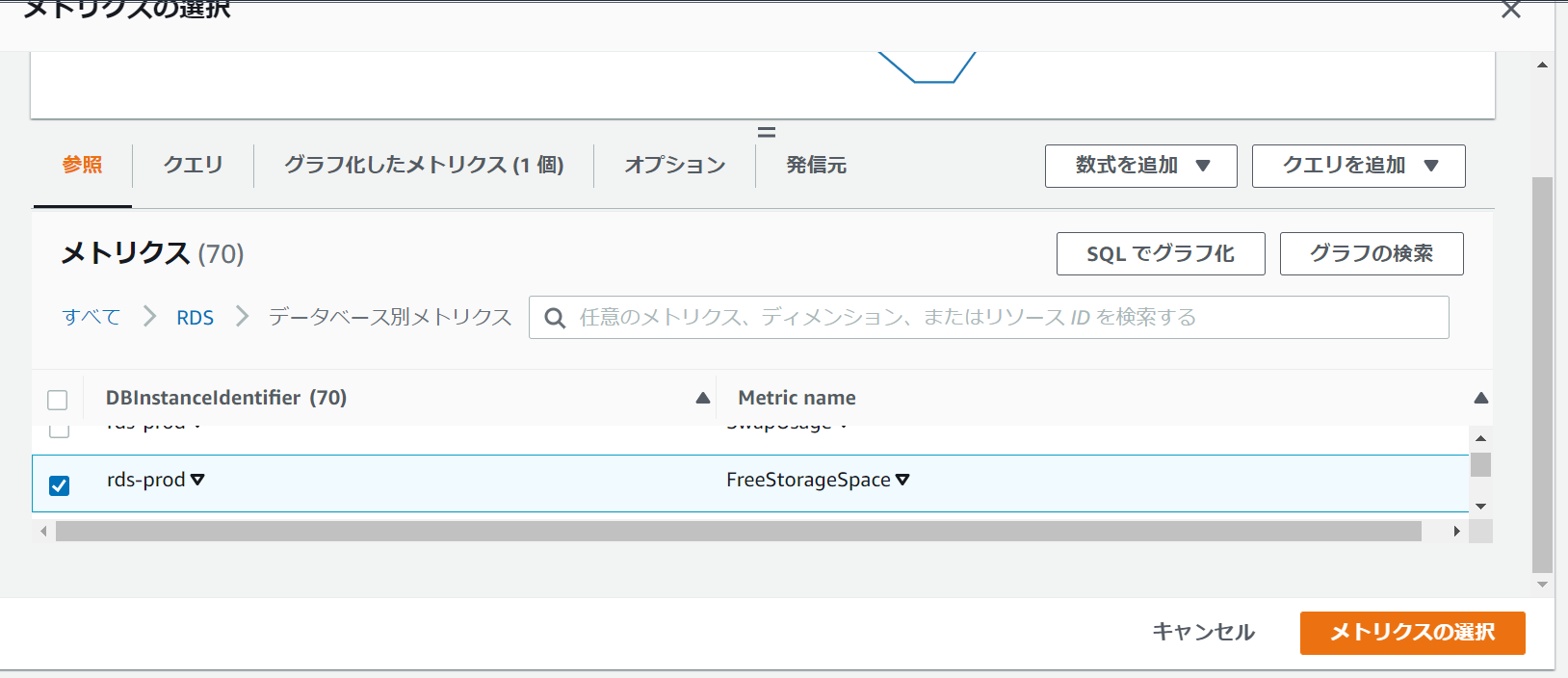1568x678 pixels.
Task: Click the Metric name column header
Action: (x=797, y=398)
